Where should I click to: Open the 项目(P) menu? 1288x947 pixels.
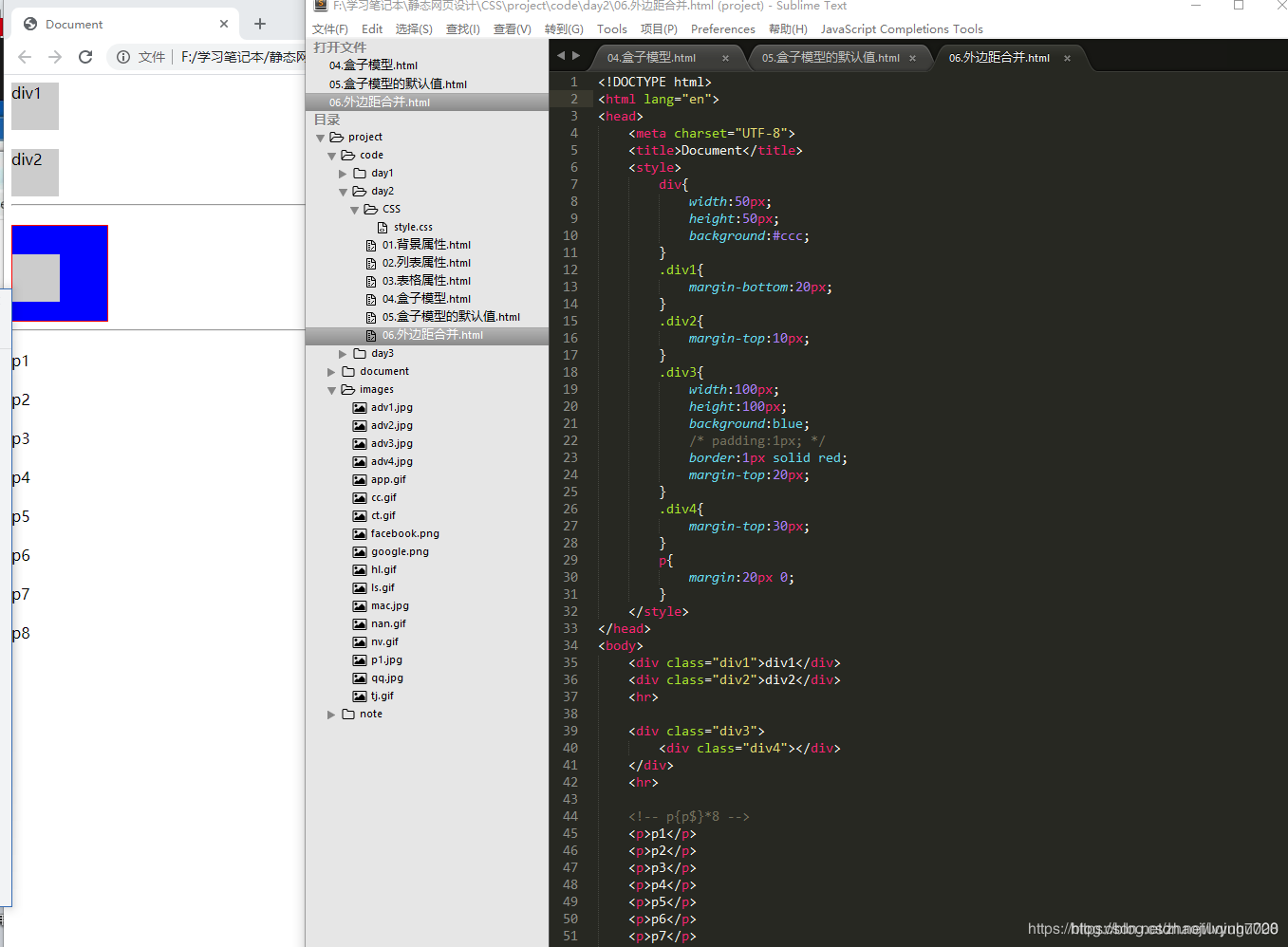659,29
